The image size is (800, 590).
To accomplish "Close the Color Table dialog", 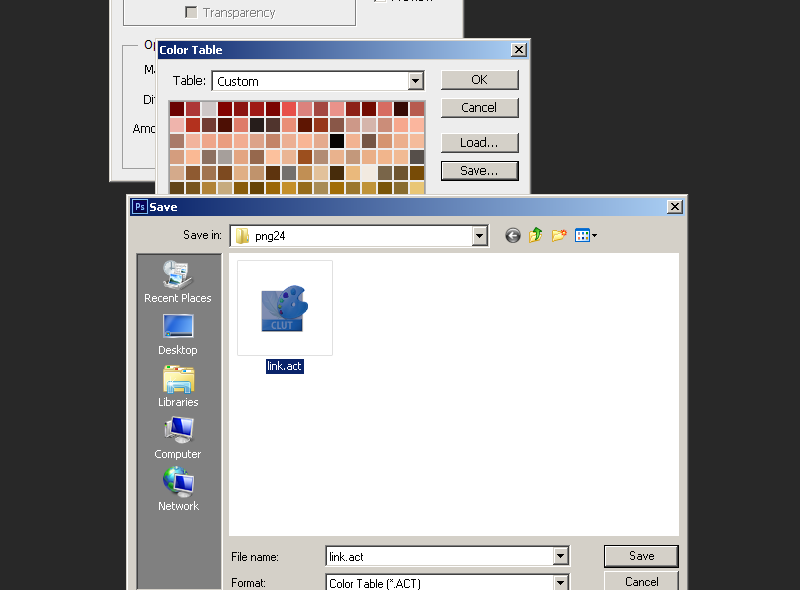I will coord(519,50).
